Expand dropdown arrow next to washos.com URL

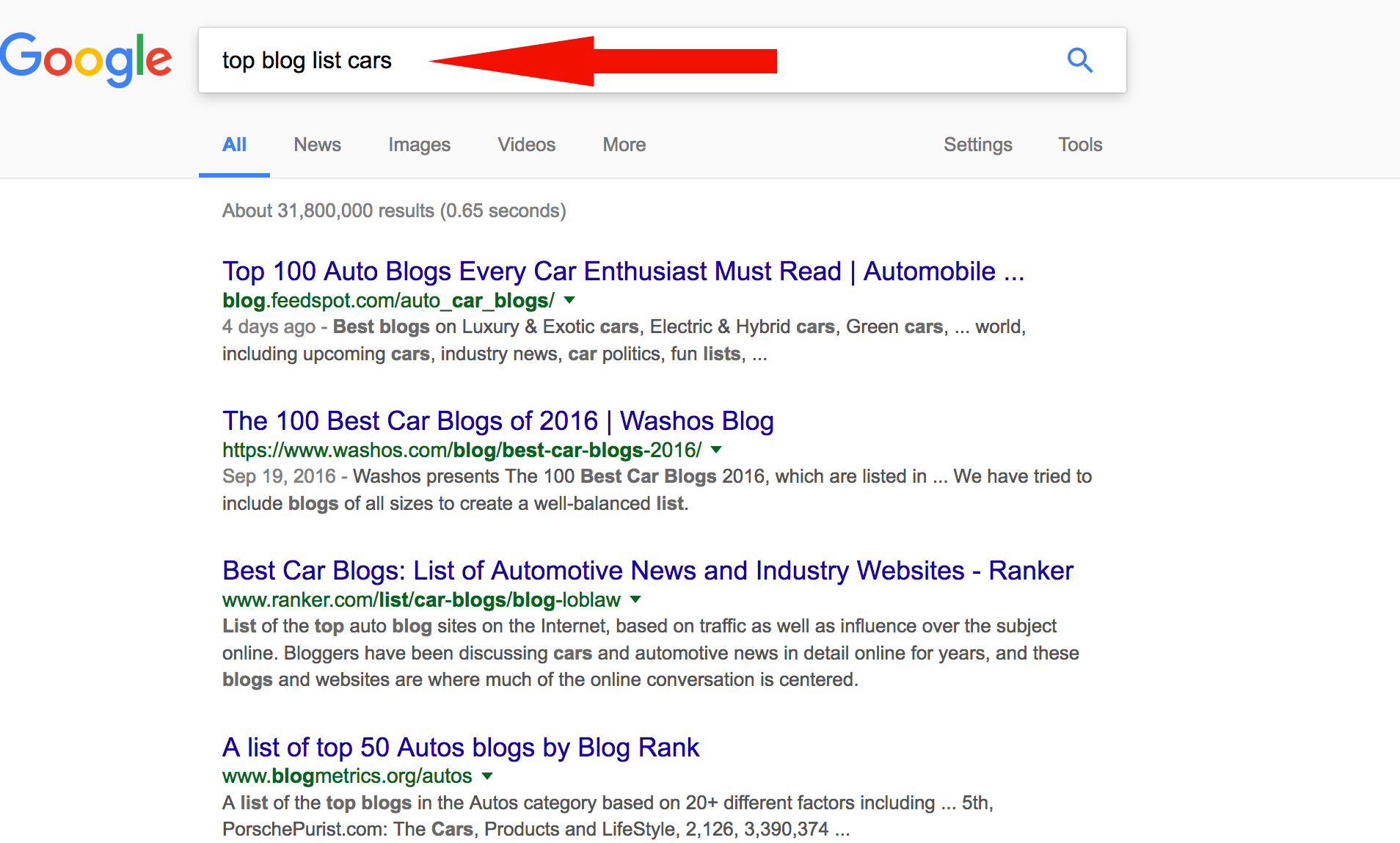pos(716,450)
